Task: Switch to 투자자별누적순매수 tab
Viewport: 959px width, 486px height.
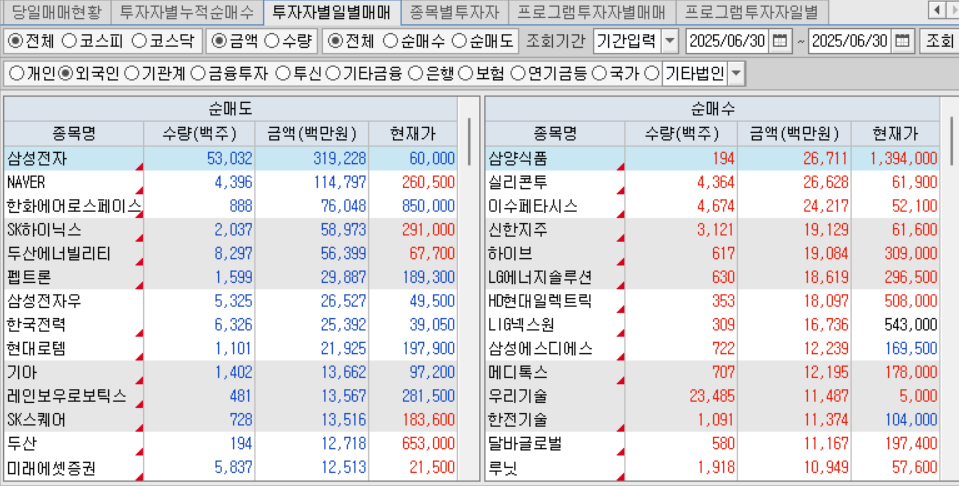Action: pos(187,11)
